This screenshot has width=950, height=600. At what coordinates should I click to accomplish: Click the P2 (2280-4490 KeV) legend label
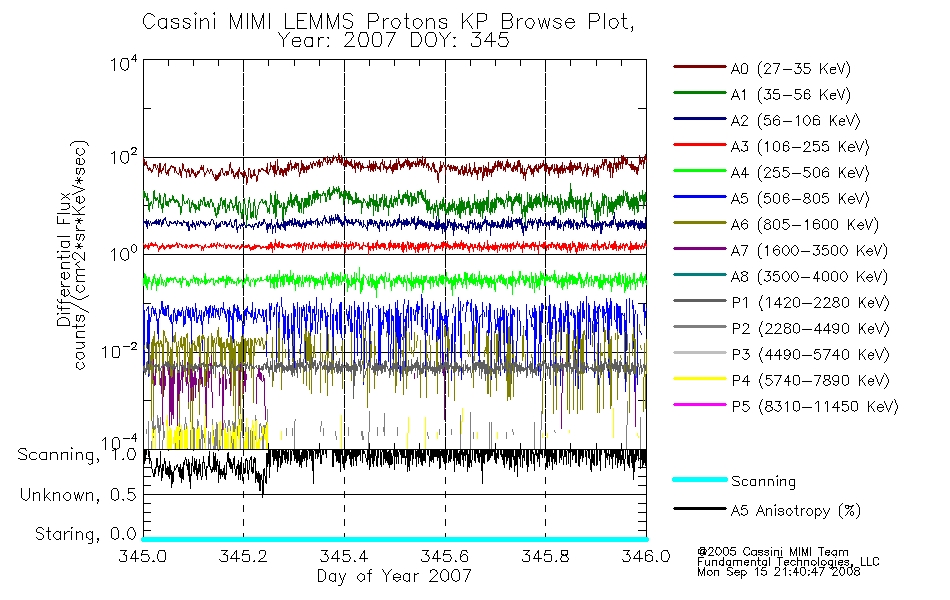coord(810,329)
